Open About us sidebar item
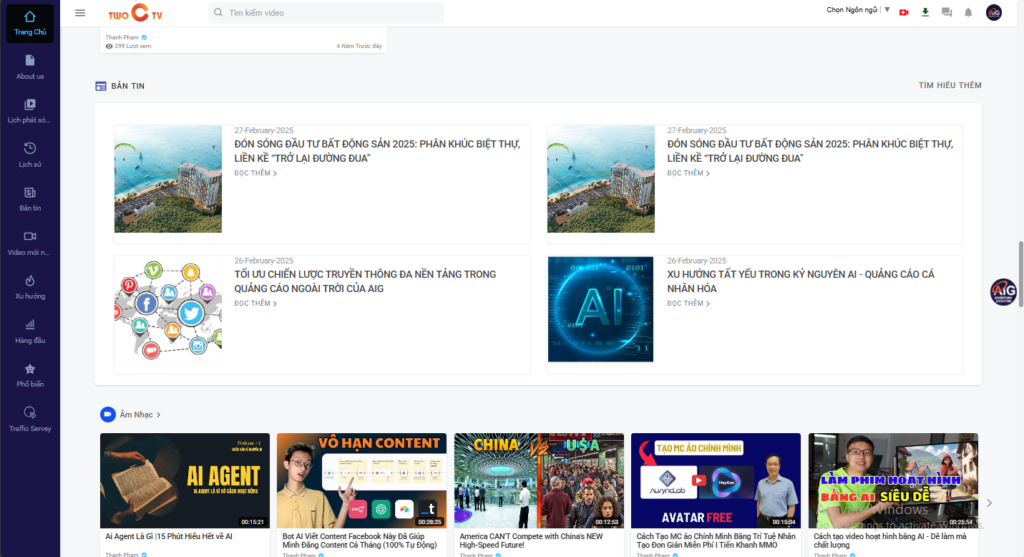 pyautogui.click(x=30, y=67)
